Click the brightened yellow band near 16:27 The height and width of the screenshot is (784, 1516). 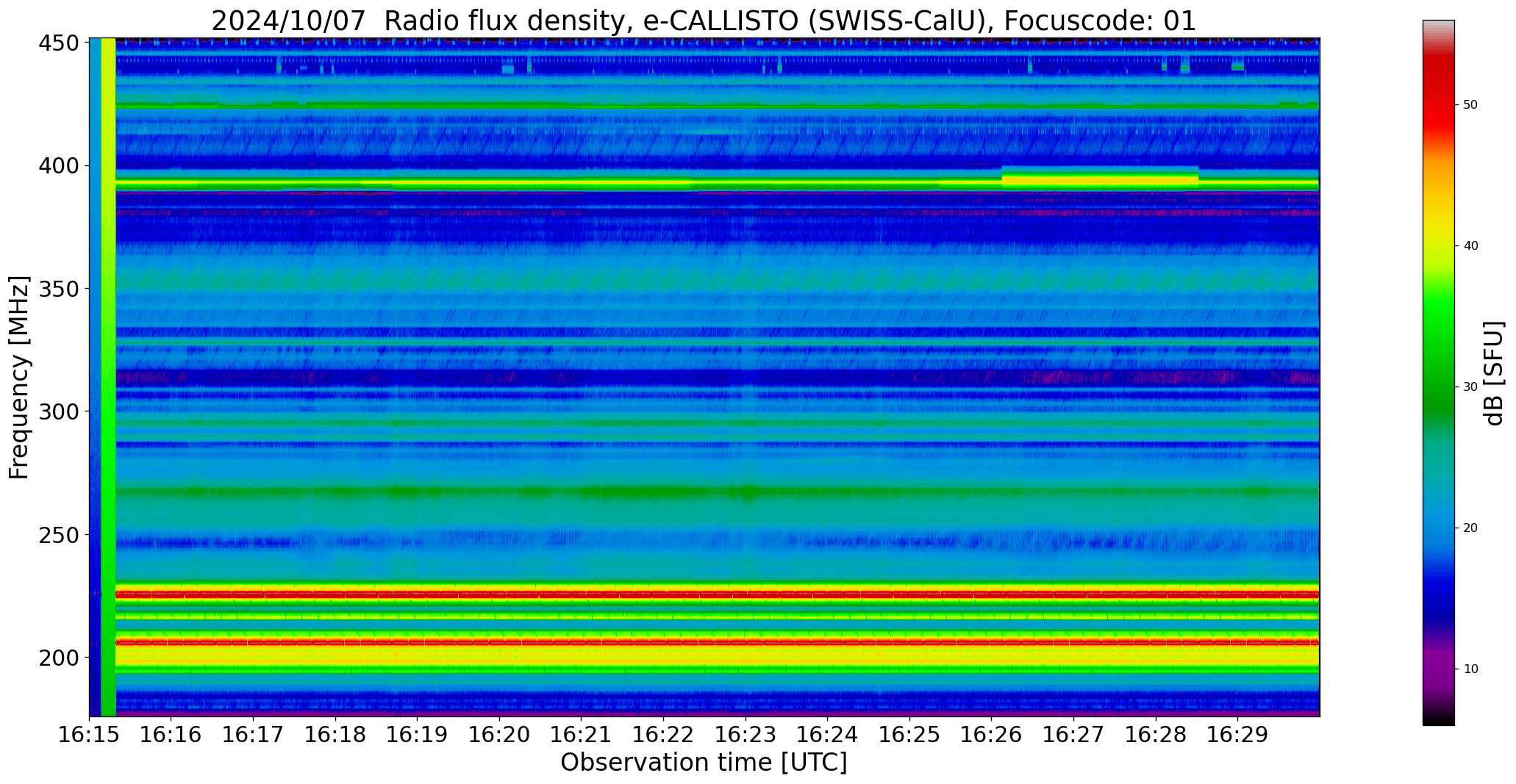(x=1100, y=179)
